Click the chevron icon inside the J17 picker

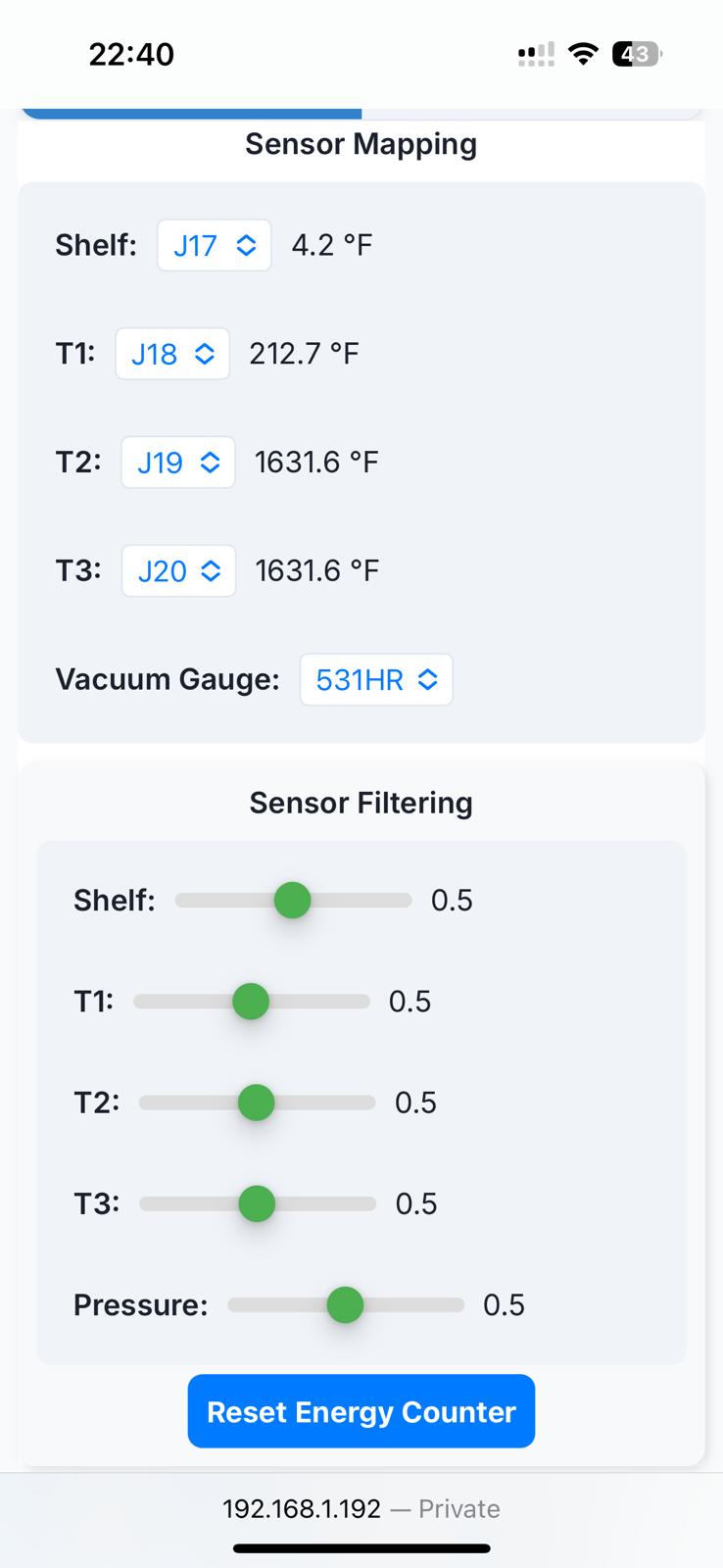tap(244, 245)
